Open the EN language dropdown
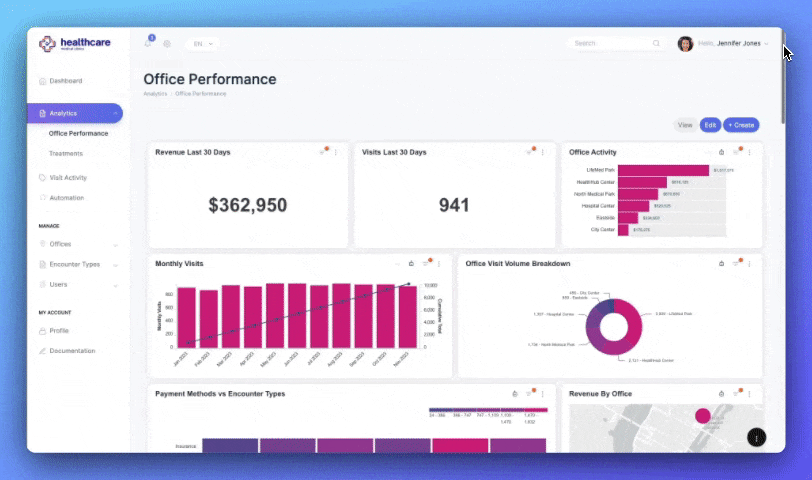The width and height of the screenshot is (812, 480). (x=202, y=44)
